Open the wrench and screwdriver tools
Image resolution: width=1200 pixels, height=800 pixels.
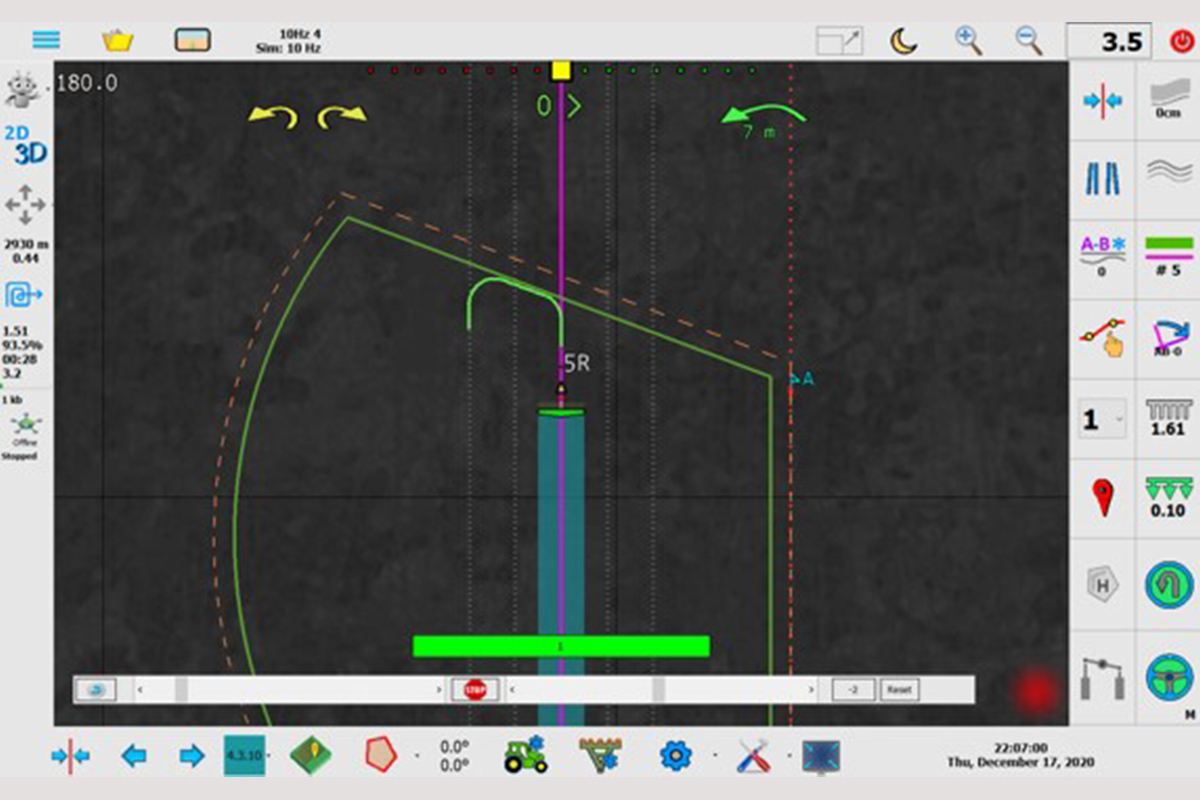pyautogui.click(x=753, y=756)
